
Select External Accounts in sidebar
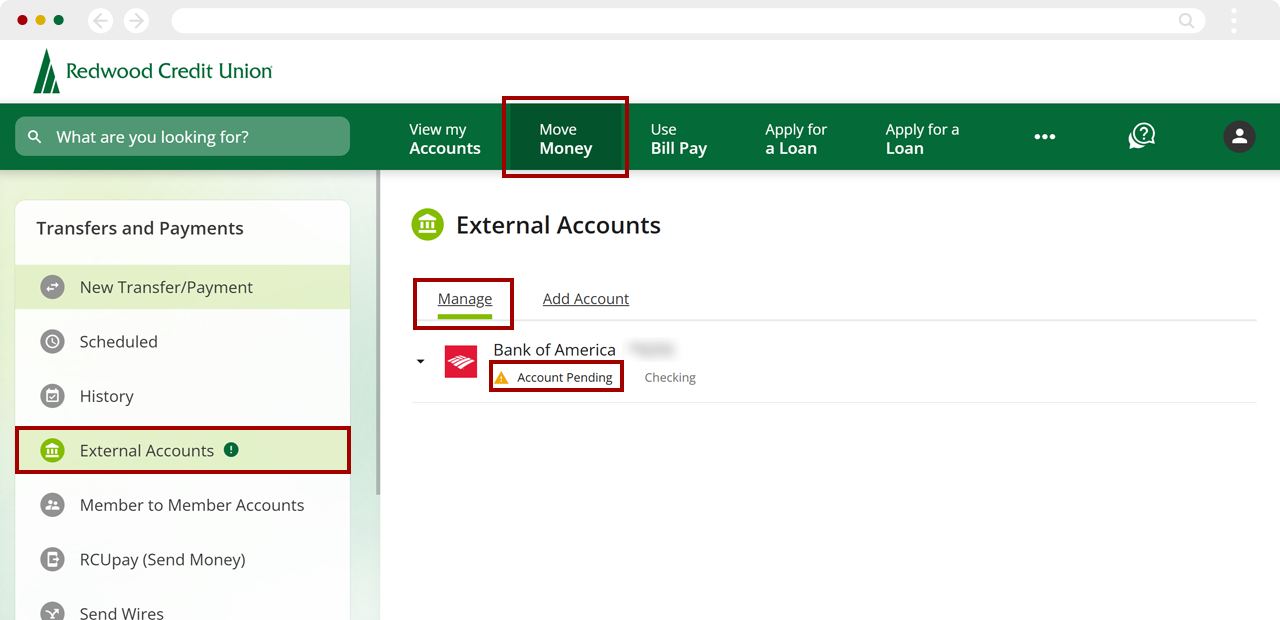click(183, 451)
